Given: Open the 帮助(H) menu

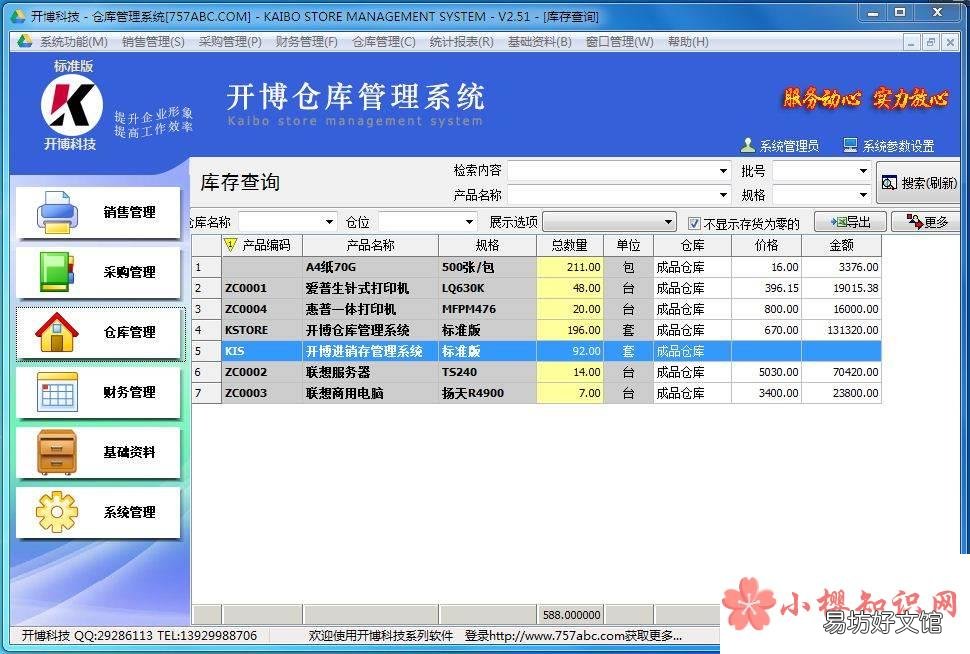Looking at the screenshot, I should coord(688,41).
